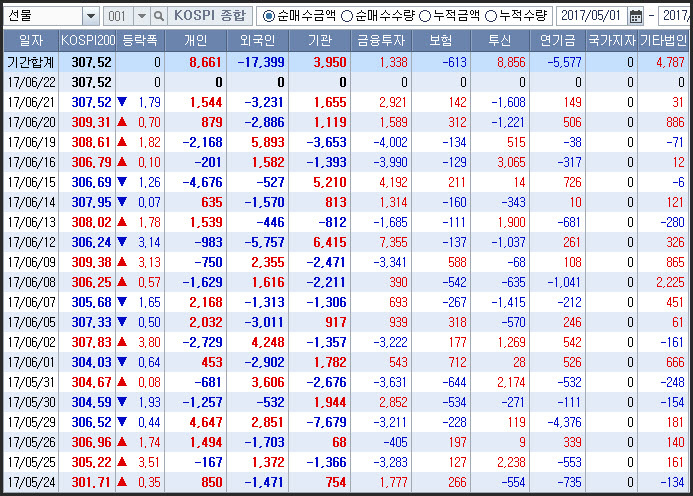Screen dimensions: 693x496
Task: Select the 기간합계 summary row label
Action: point(31,62)
